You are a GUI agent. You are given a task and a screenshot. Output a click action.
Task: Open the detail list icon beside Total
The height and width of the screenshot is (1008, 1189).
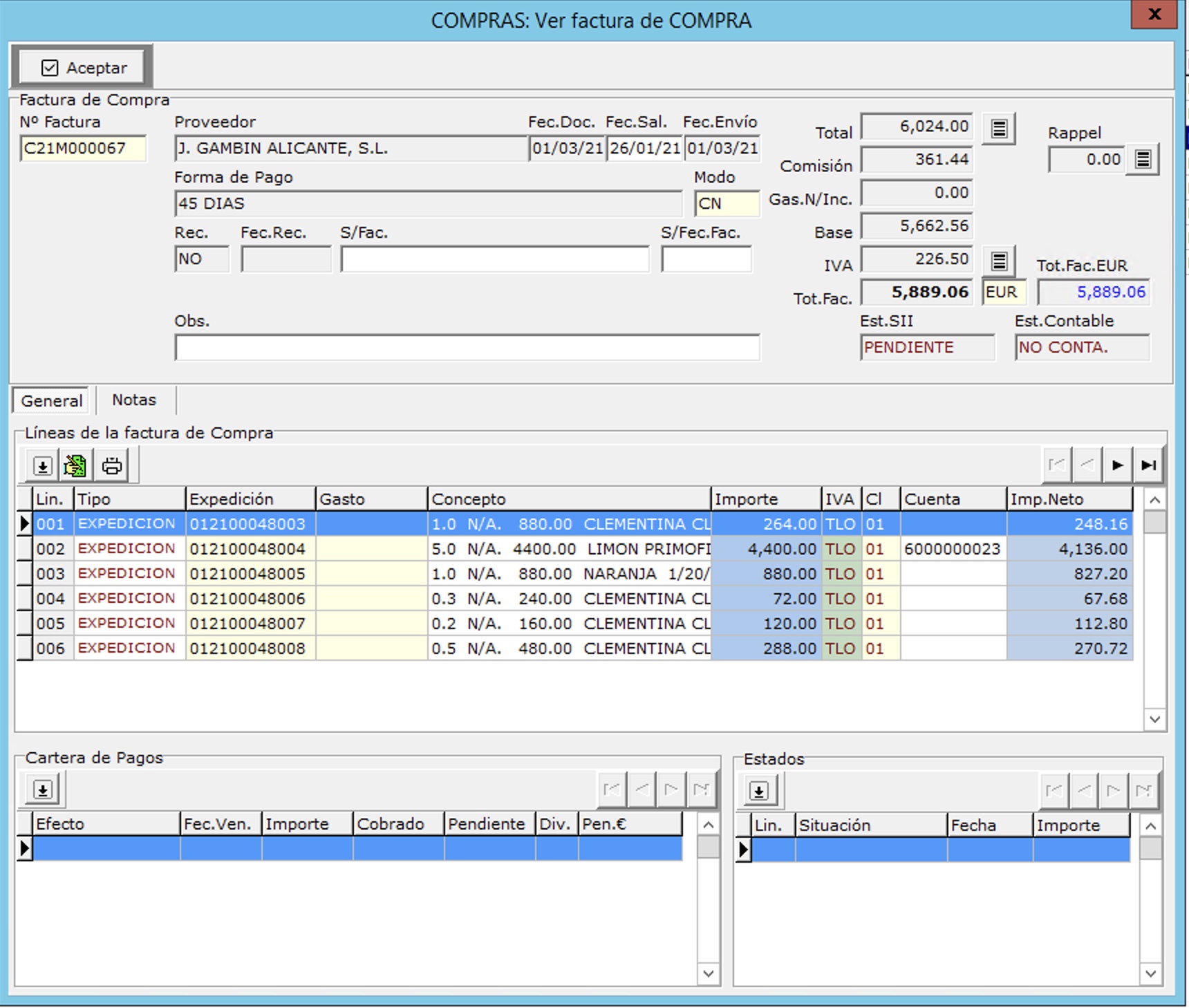click(x=999, y=129)
